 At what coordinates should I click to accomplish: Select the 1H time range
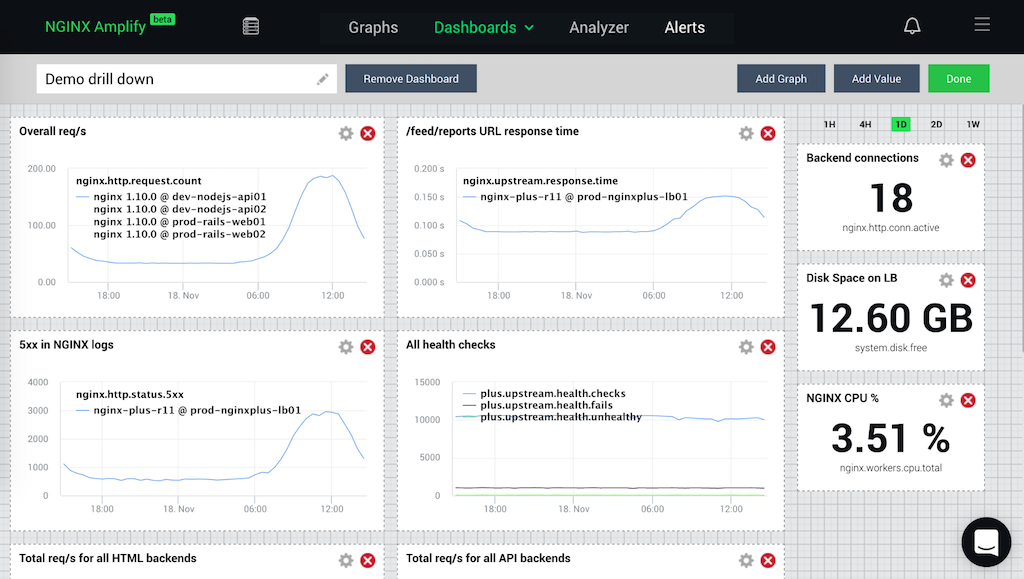tap(829, 125)
